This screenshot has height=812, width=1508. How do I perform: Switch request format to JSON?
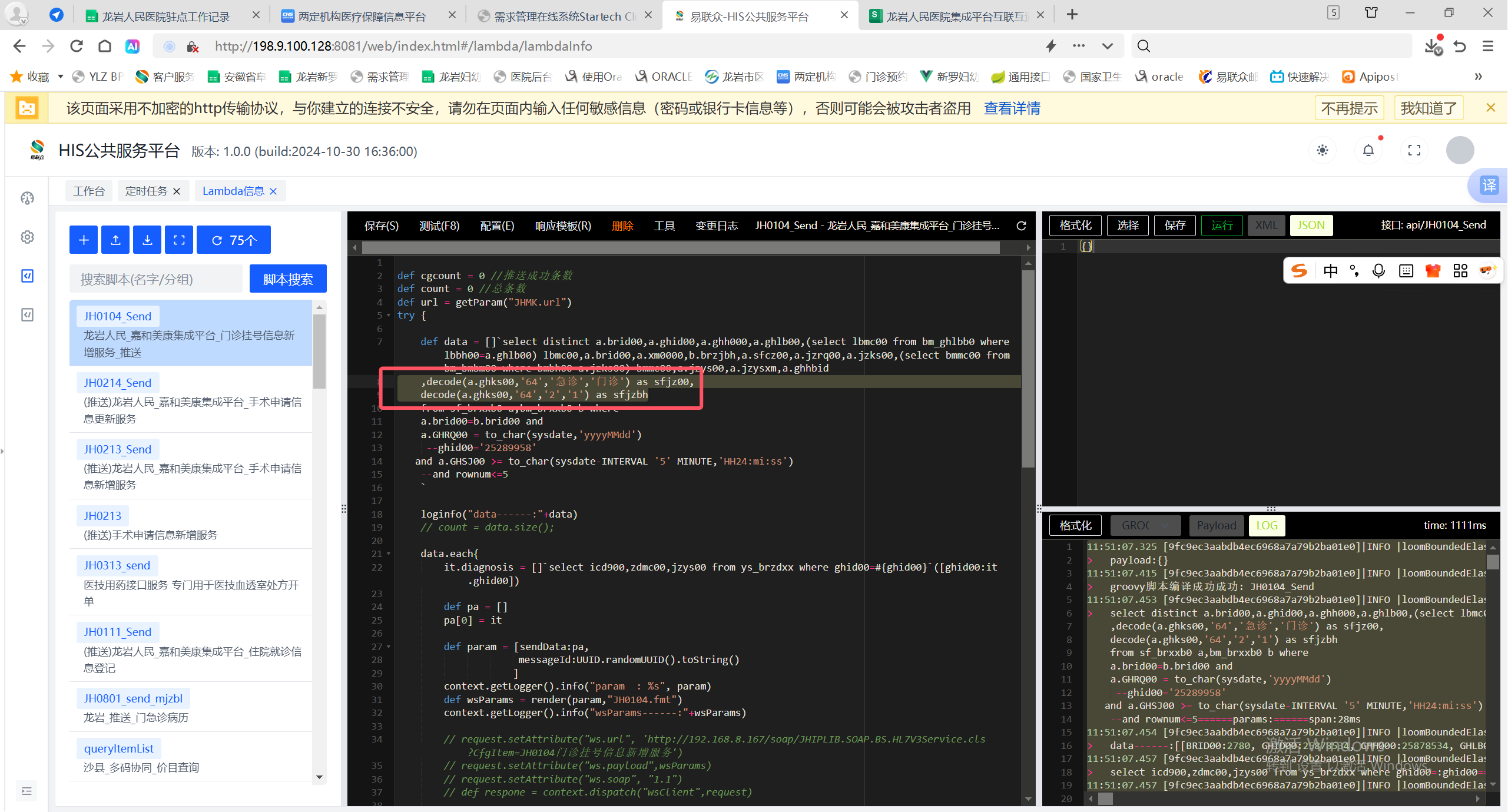click(1310, 226)
